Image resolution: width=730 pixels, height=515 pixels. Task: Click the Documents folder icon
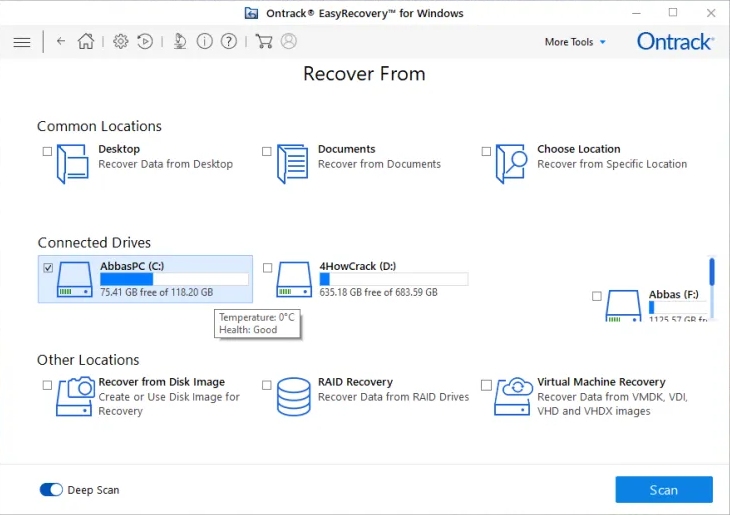[292, 164]
